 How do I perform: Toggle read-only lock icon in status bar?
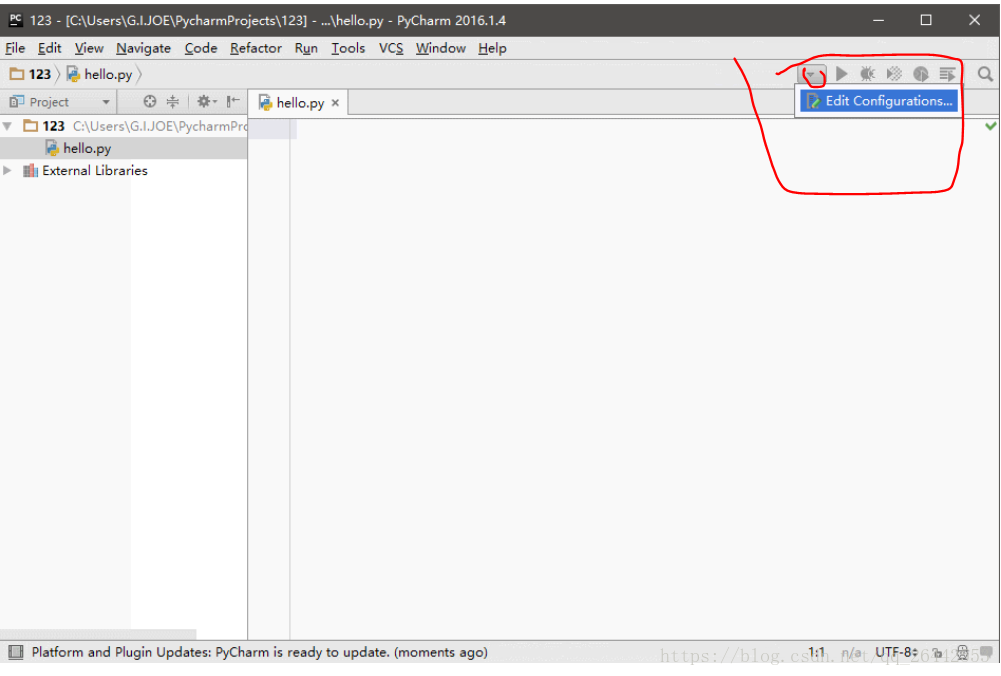click(x=937, y=652)
